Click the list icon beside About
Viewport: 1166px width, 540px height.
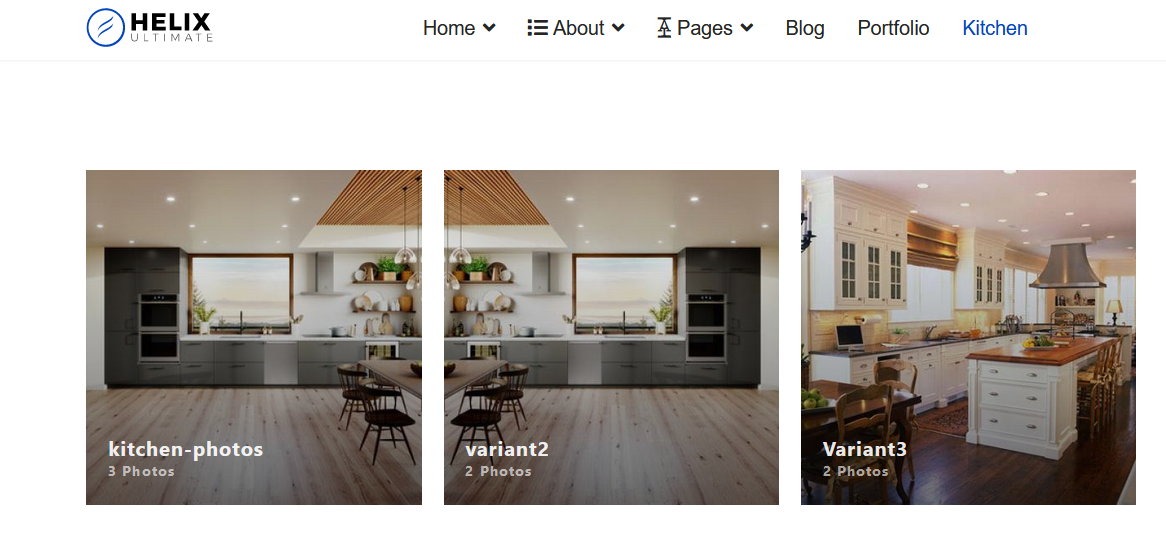(538, 28)
